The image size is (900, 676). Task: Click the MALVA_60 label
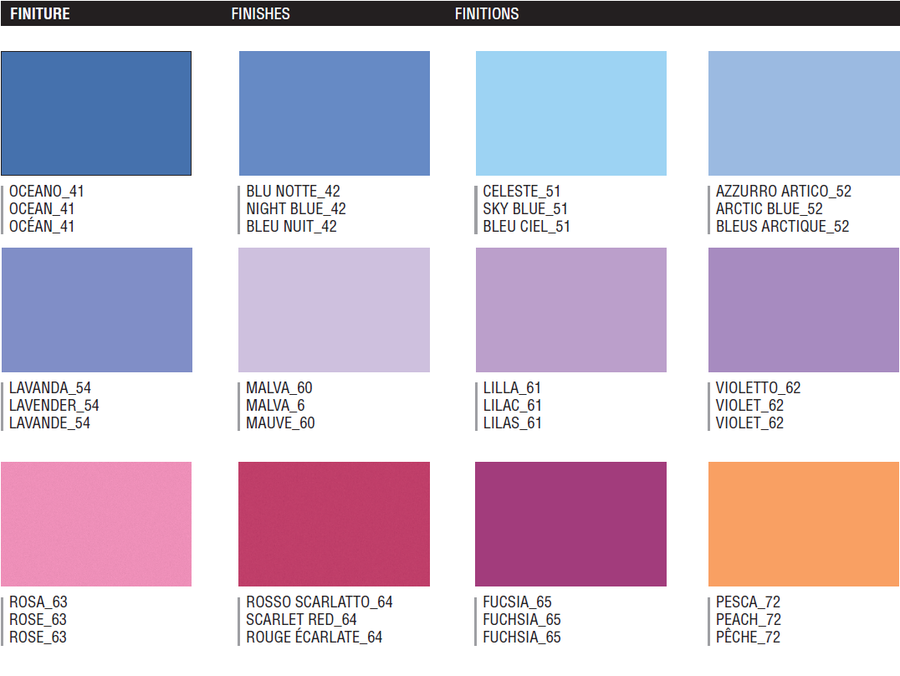(x=280, y=388)
